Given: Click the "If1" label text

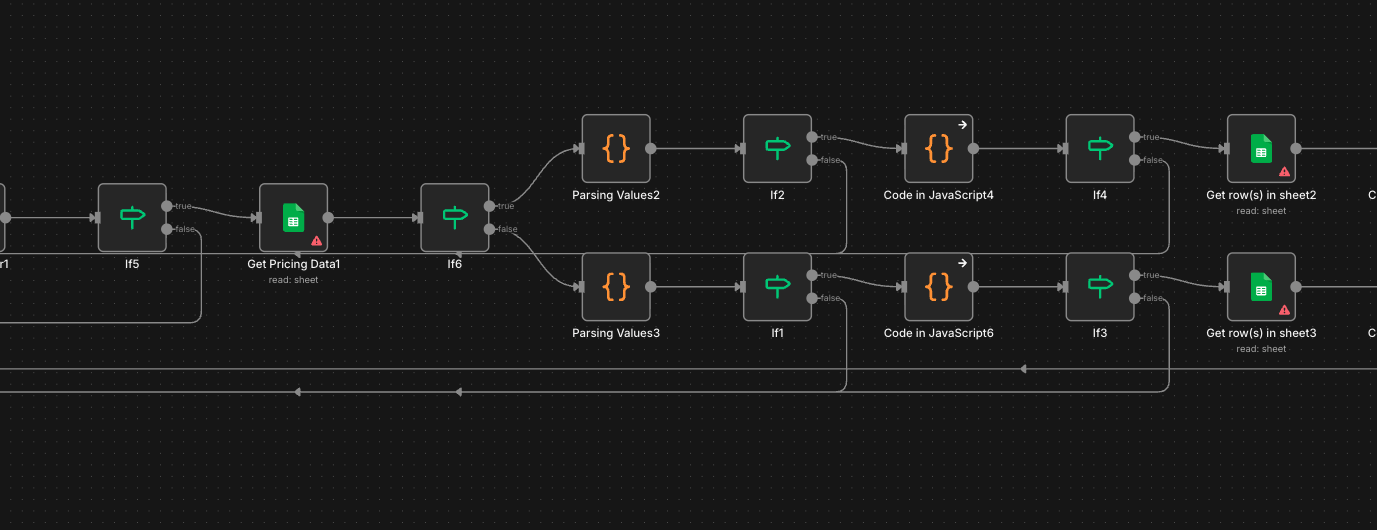Looking at the screenshot, I should pos(778,333).
